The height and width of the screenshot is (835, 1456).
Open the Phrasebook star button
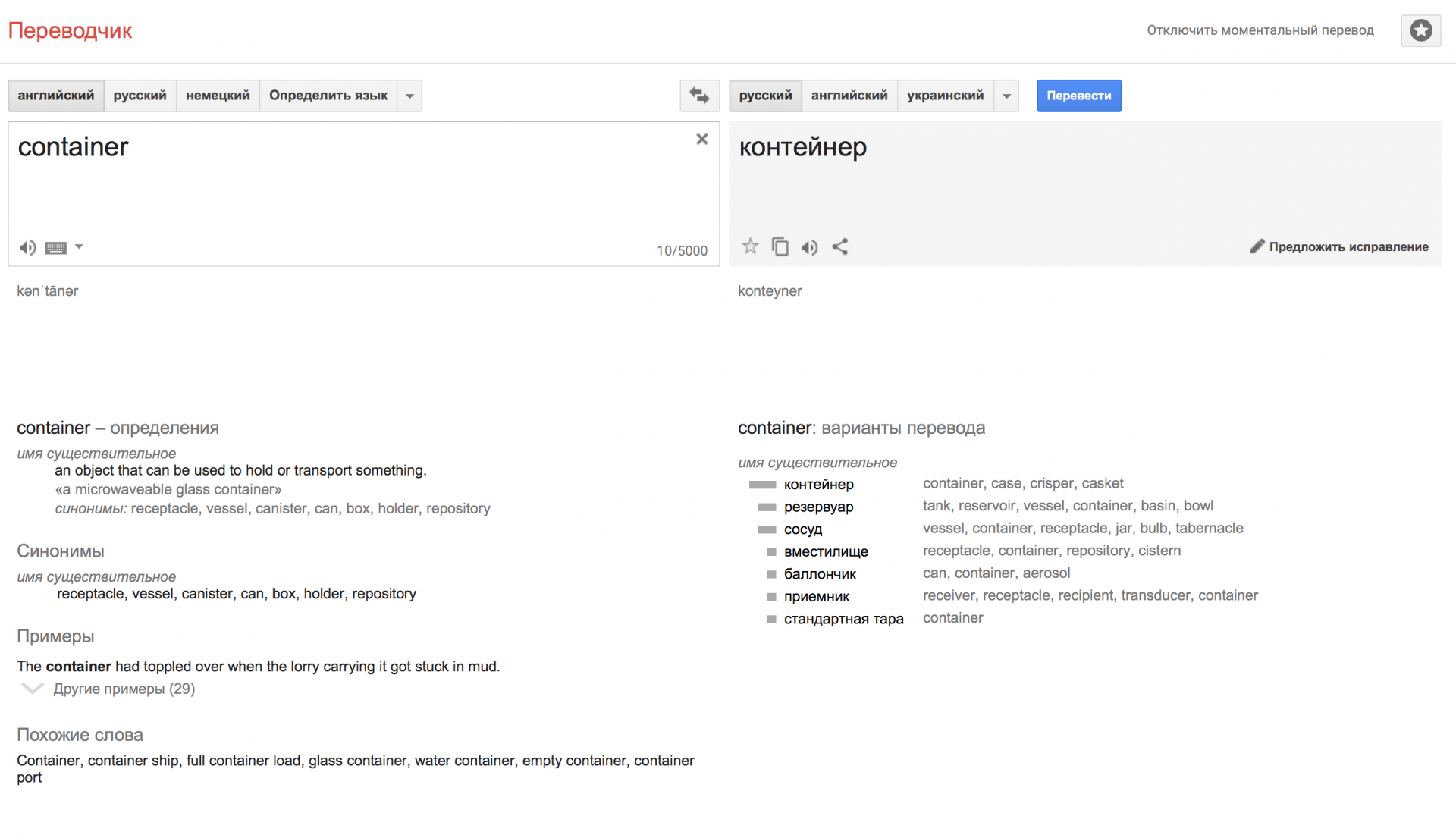tap(1421, 30)
